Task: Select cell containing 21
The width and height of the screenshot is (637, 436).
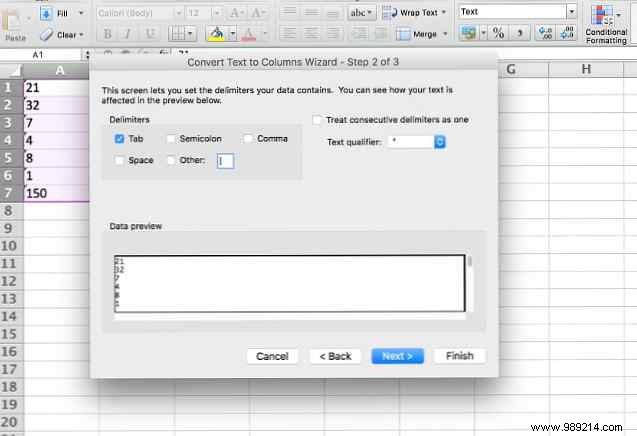Action: 56,87
